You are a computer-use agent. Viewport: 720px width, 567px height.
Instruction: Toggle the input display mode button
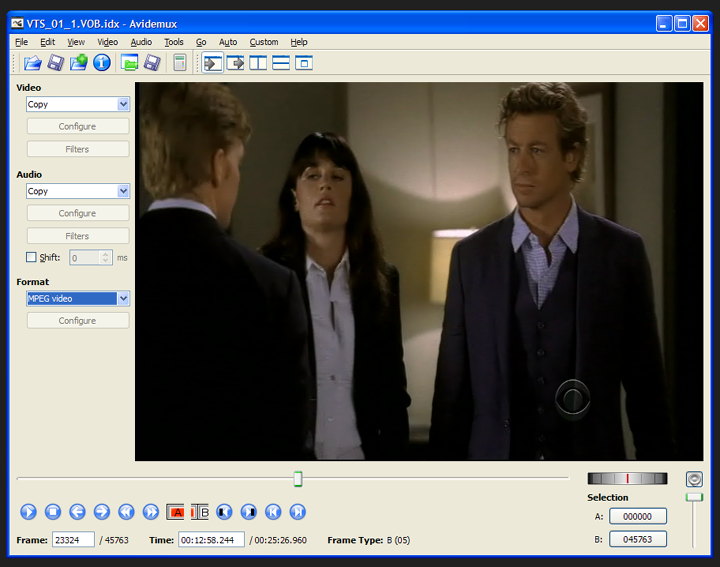pyautogui.click(x=213, y=63)
